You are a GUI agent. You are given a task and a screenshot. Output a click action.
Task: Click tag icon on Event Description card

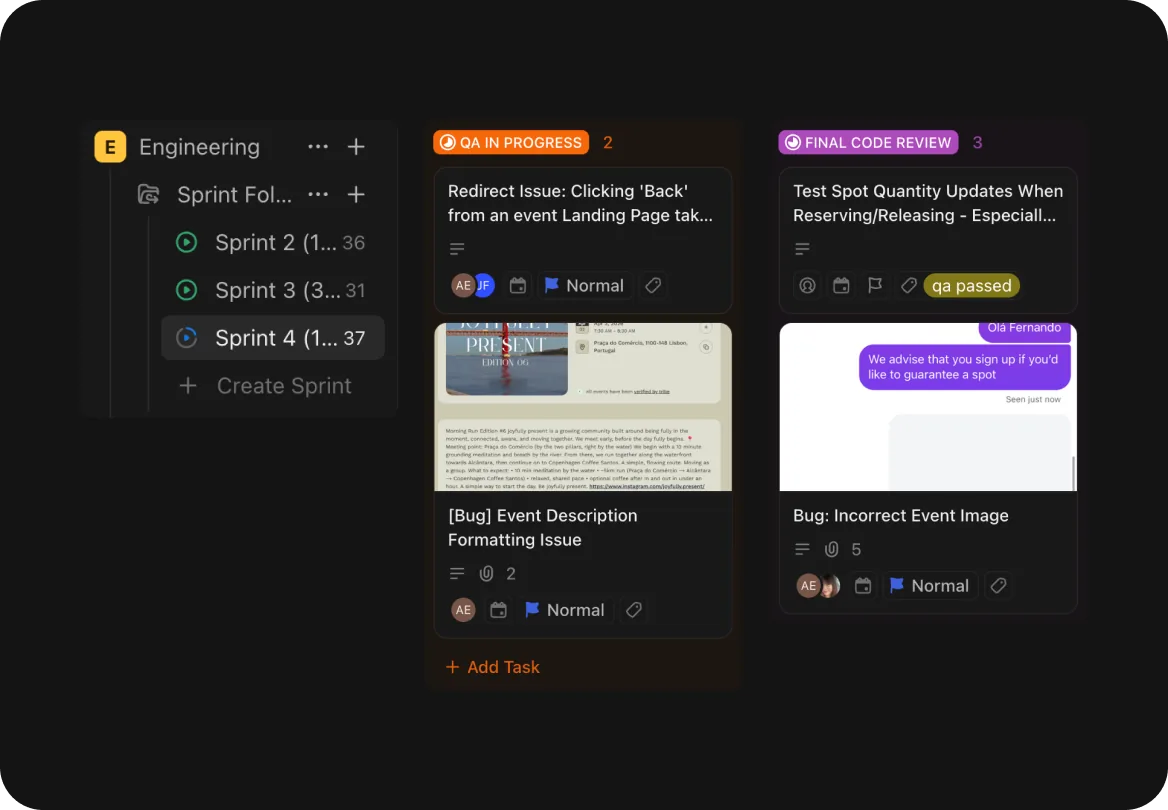pyautogui.click(x=634, y=610)
